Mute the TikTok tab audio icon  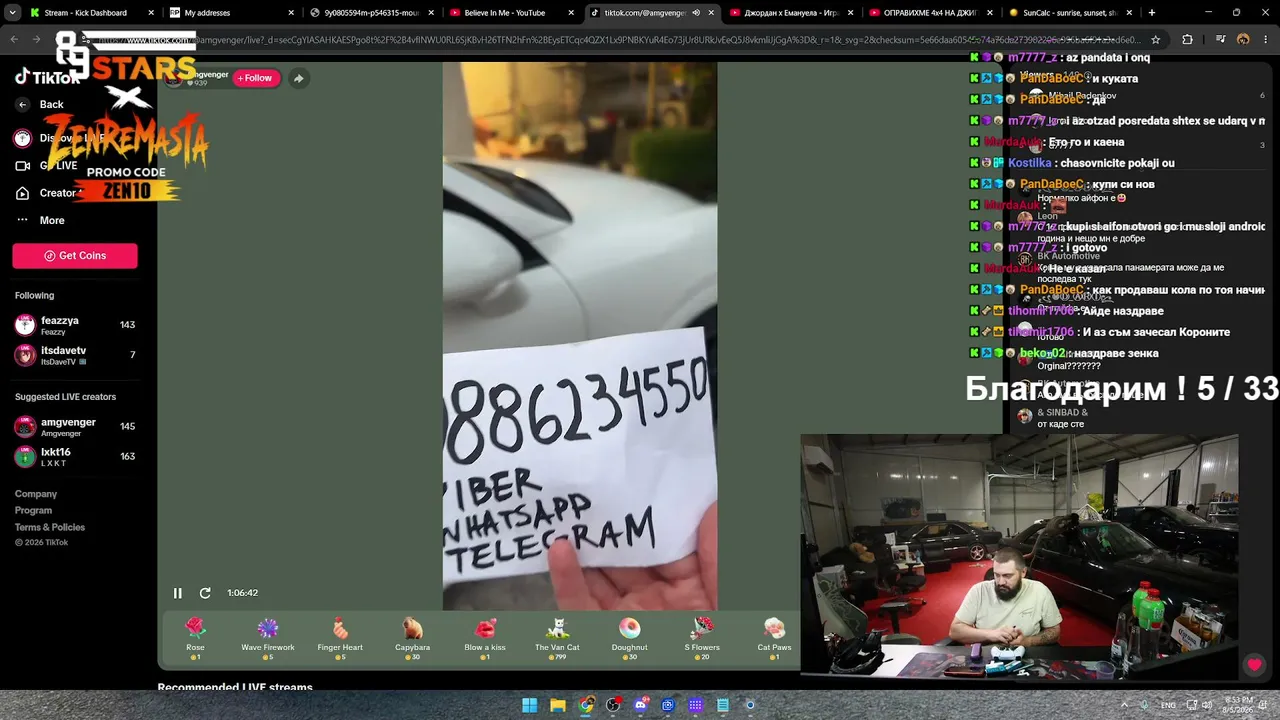pos(696,13)
